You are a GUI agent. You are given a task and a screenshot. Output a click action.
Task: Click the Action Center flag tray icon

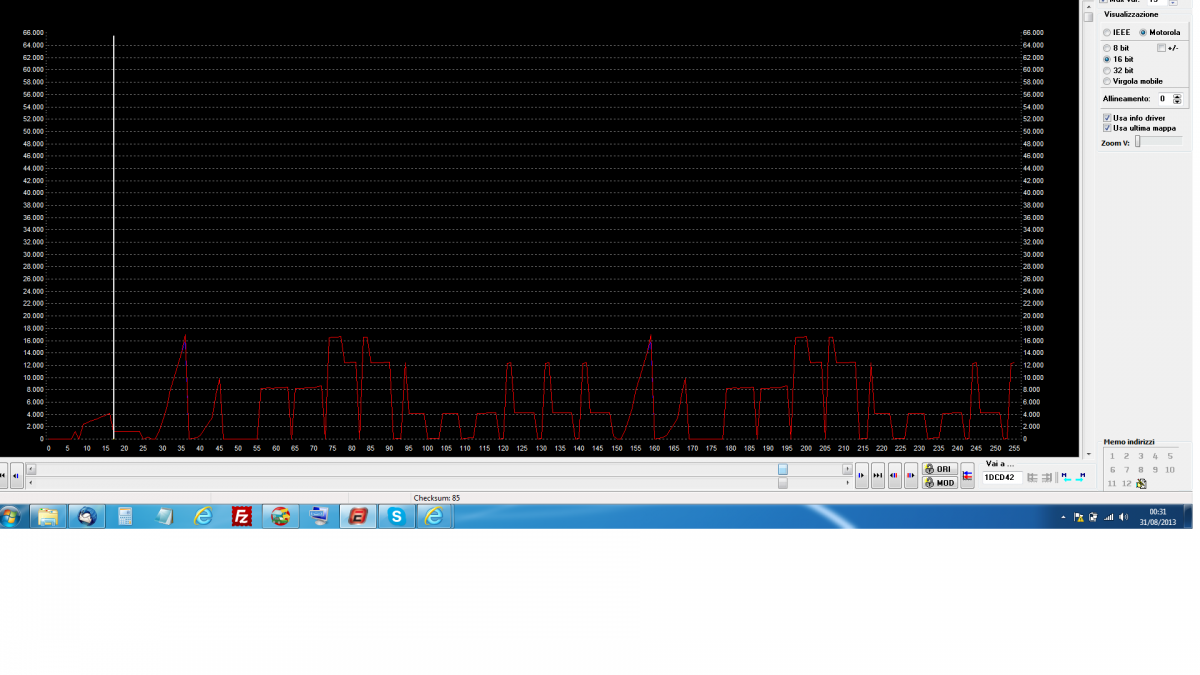tap(1079, 517)
